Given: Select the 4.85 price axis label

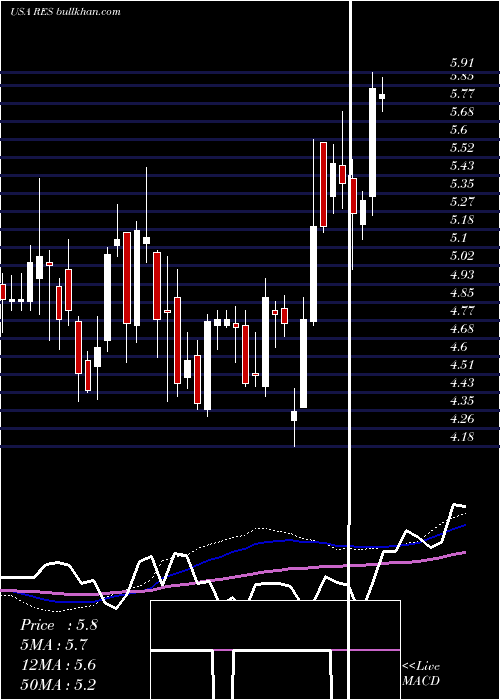Looking at the screenshot, I should point(462,293).
